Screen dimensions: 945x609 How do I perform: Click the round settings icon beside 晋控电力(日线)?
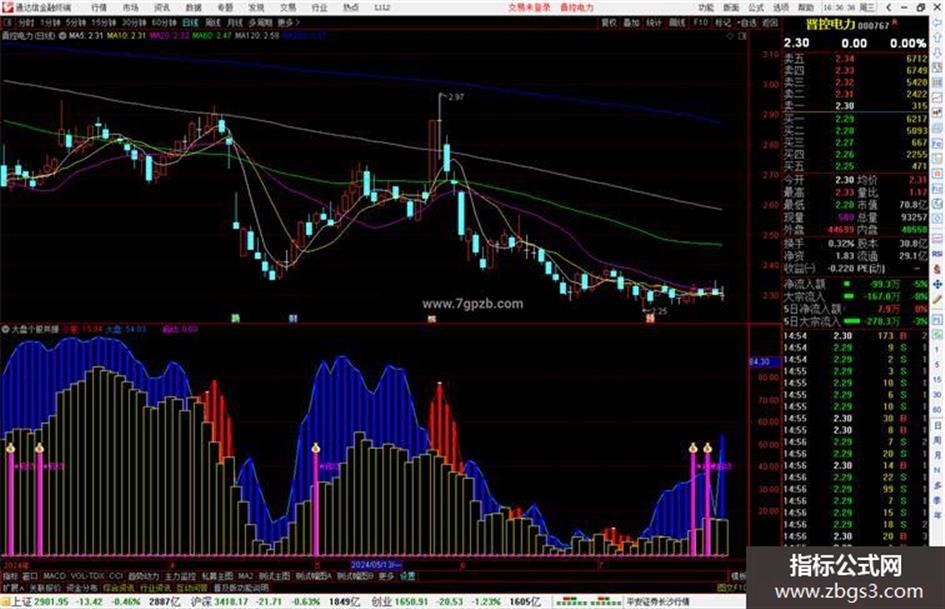(63, 36)
